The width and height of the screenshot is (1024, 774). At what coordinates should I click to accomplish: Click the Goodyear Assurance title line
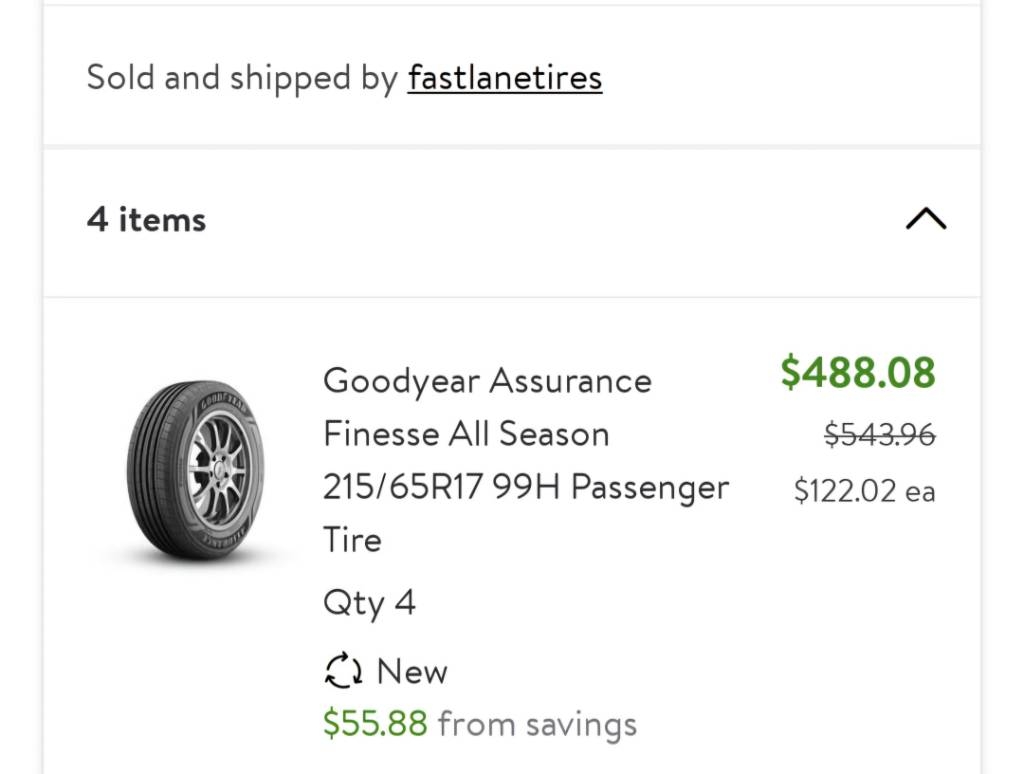coord(487,381)
